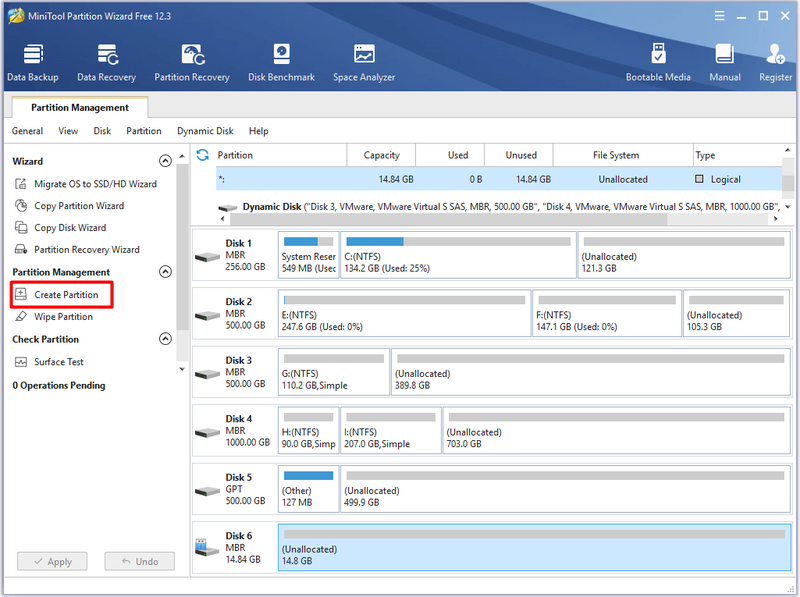Select the 703.0 GB unallocated space
The width and height of the screenshot is (800, 597).
point(616,431)
